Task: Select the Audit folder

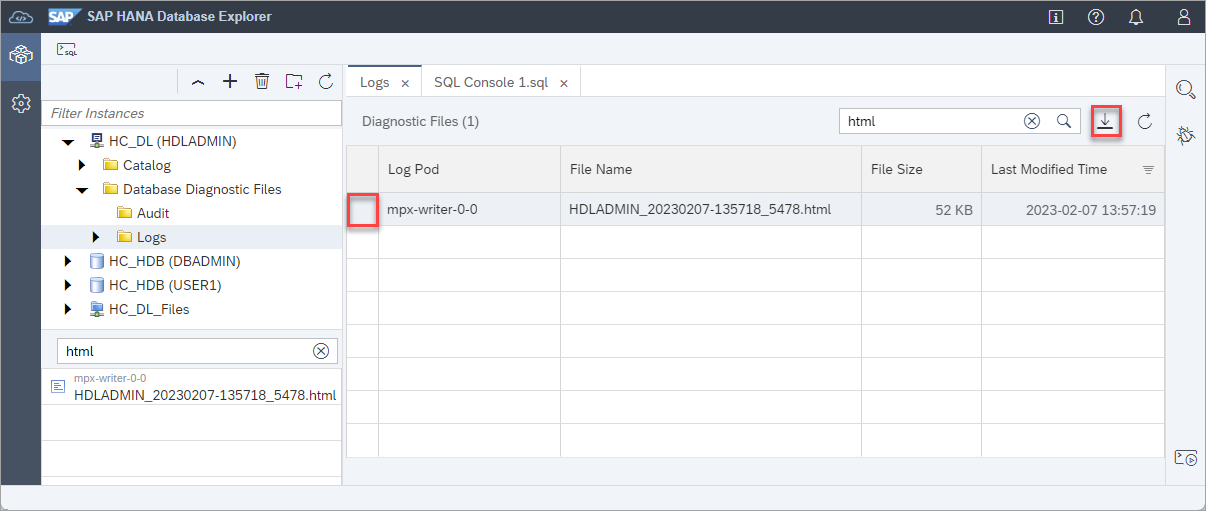Action: tap(153, 213)
